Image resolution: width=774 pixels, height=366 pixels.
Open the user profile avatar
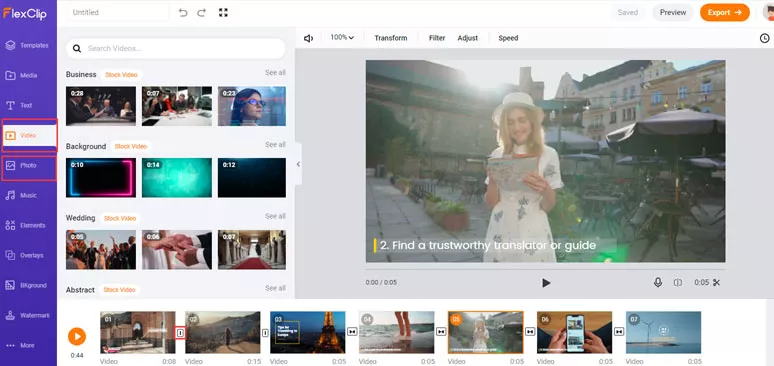coord(768,12)
